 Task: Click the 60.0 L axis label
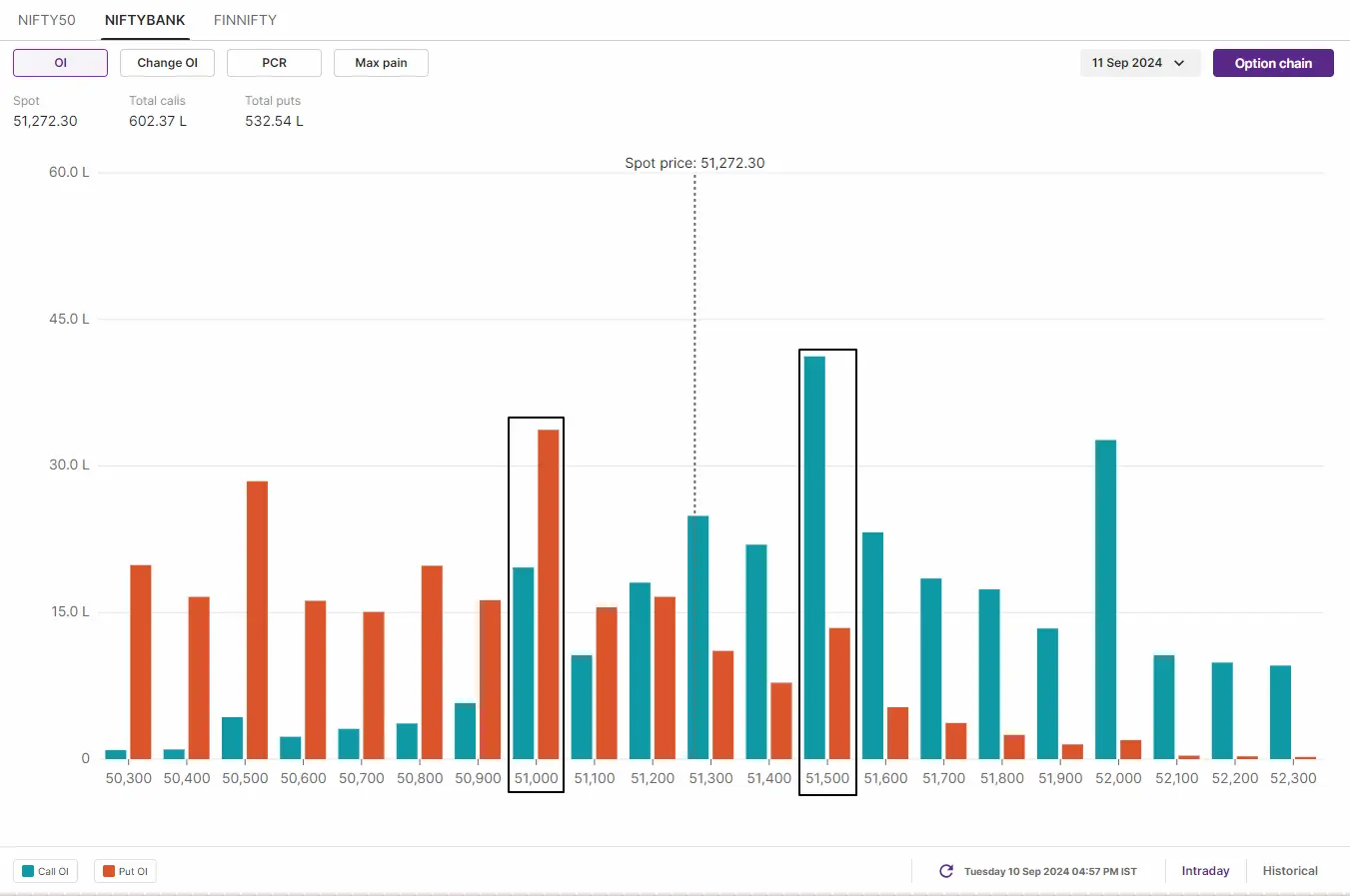(69, 172)
